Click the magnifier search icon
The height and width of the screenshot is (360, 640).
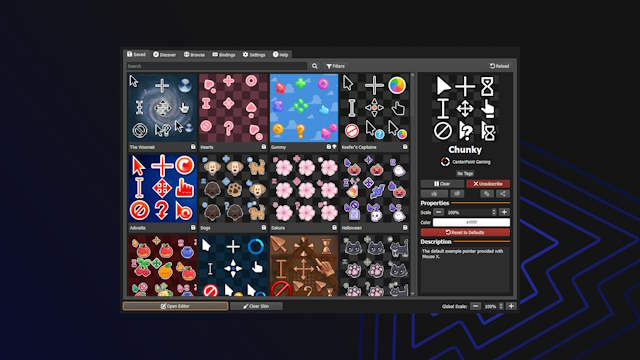315,66
